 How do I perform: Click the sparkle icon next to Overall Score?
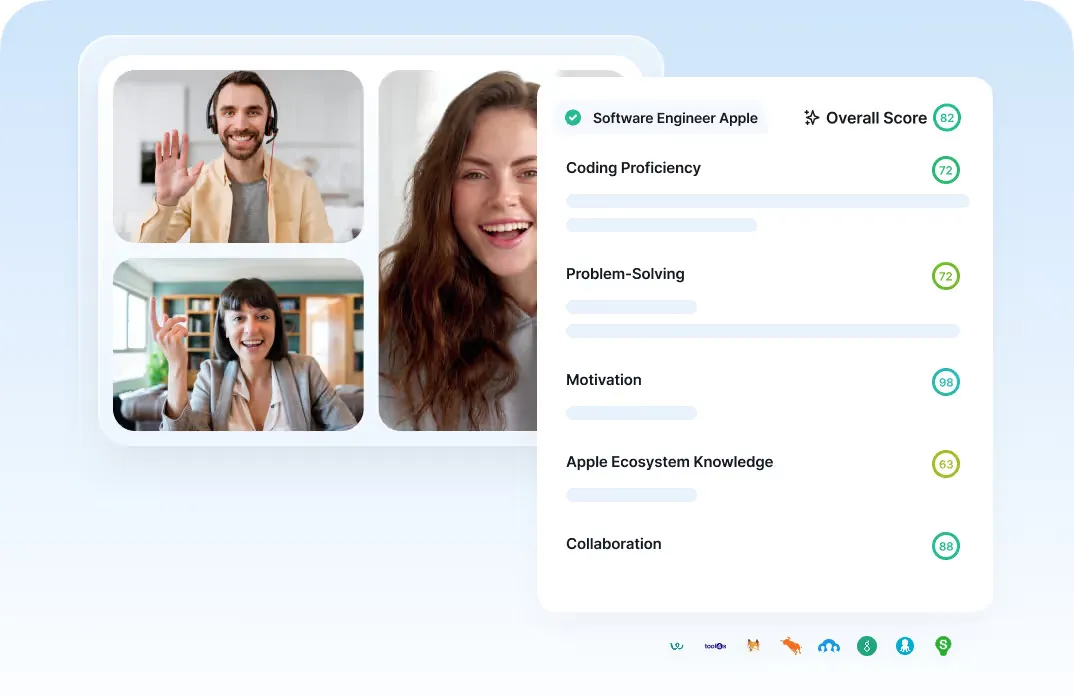click(811, 118)
